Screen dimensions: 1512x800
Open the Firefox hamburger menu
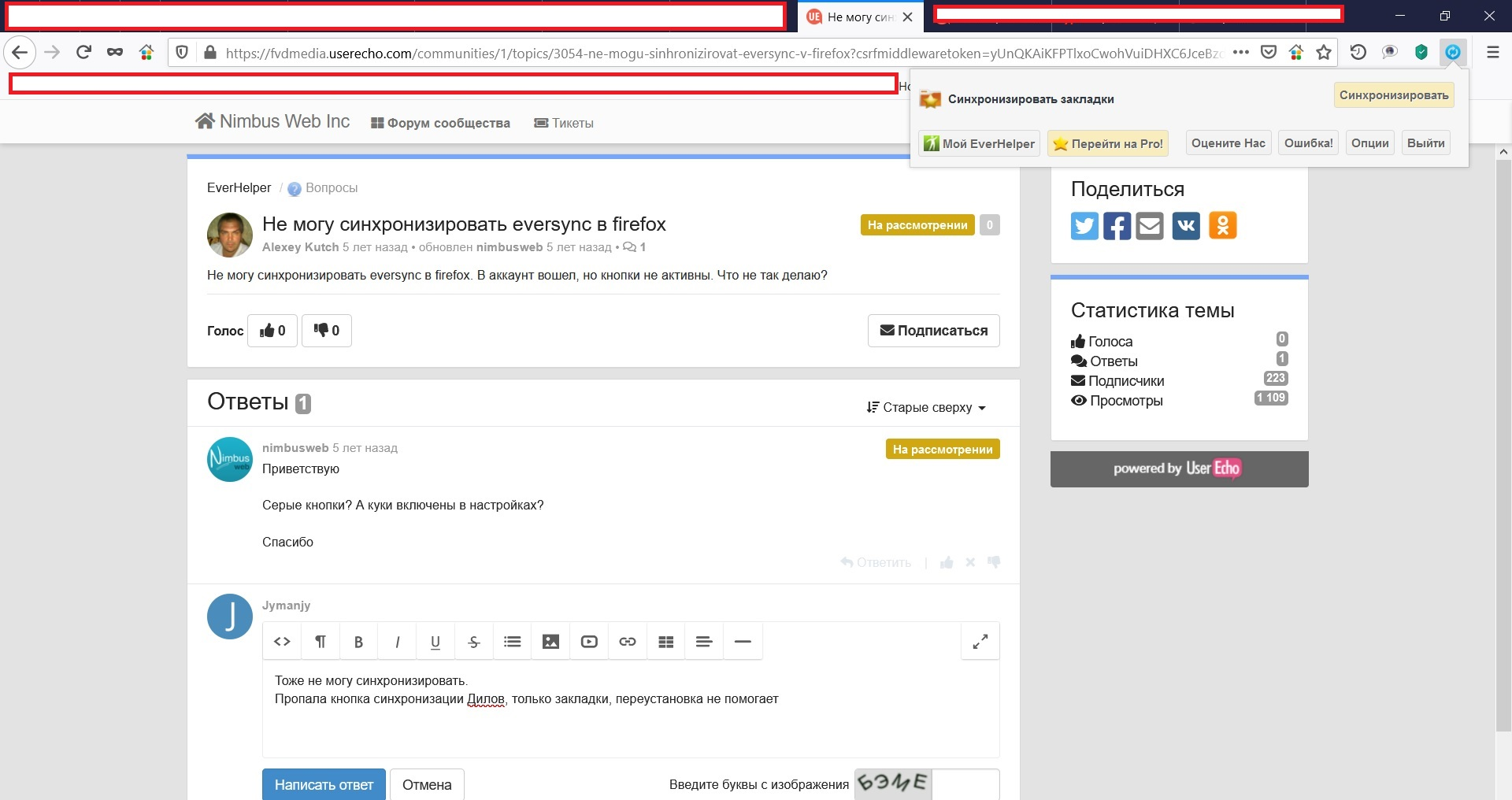tap(1492, 53)
